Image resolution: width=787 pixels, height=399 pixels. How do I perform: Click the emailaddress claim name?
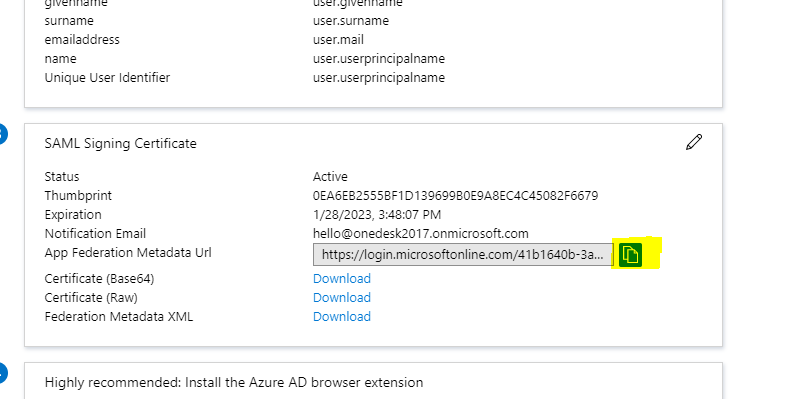[x=82, y=40]
